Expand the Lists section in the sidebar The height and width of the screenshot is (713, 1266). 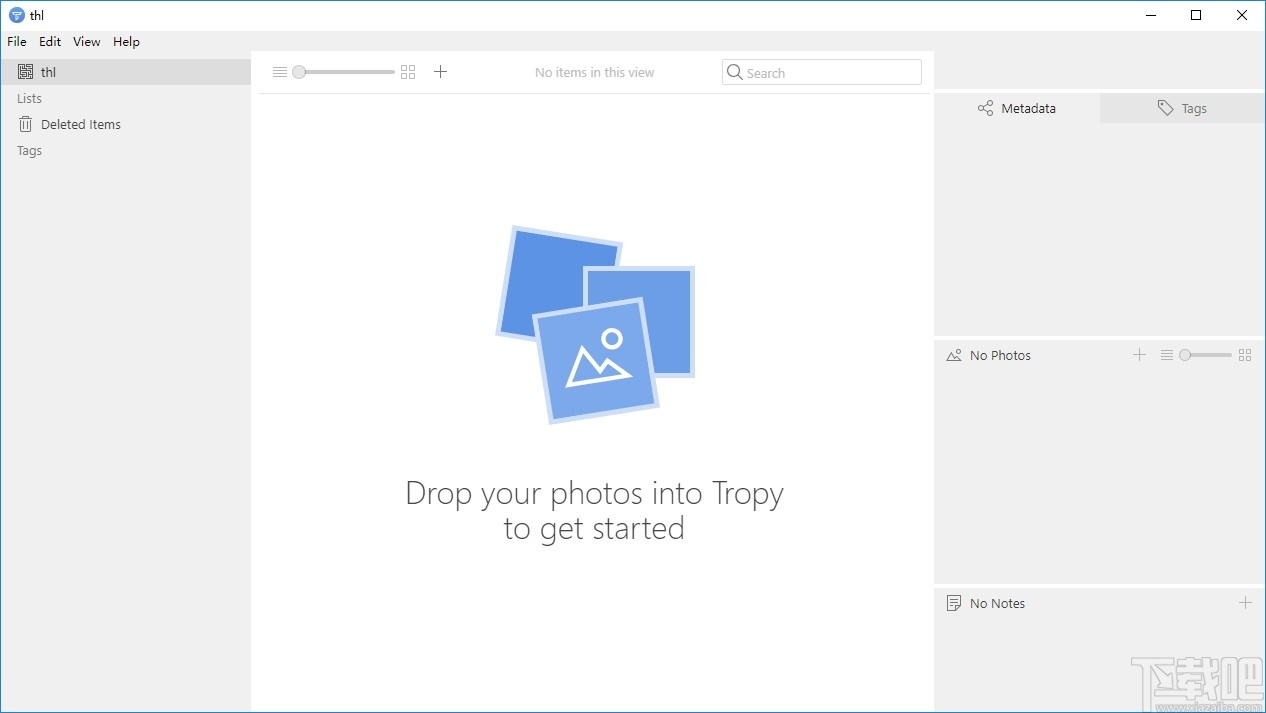pos(28,98)
